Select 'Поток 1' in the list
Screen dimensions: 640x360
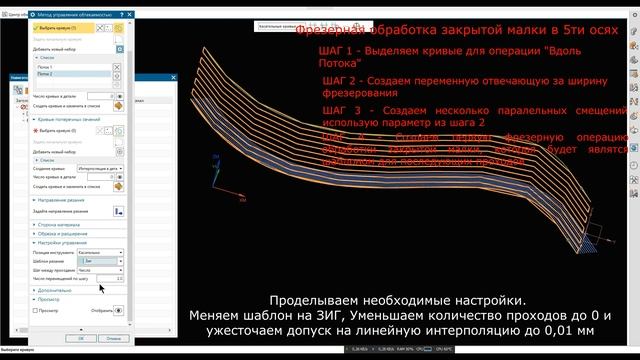(x=73, y=67)
